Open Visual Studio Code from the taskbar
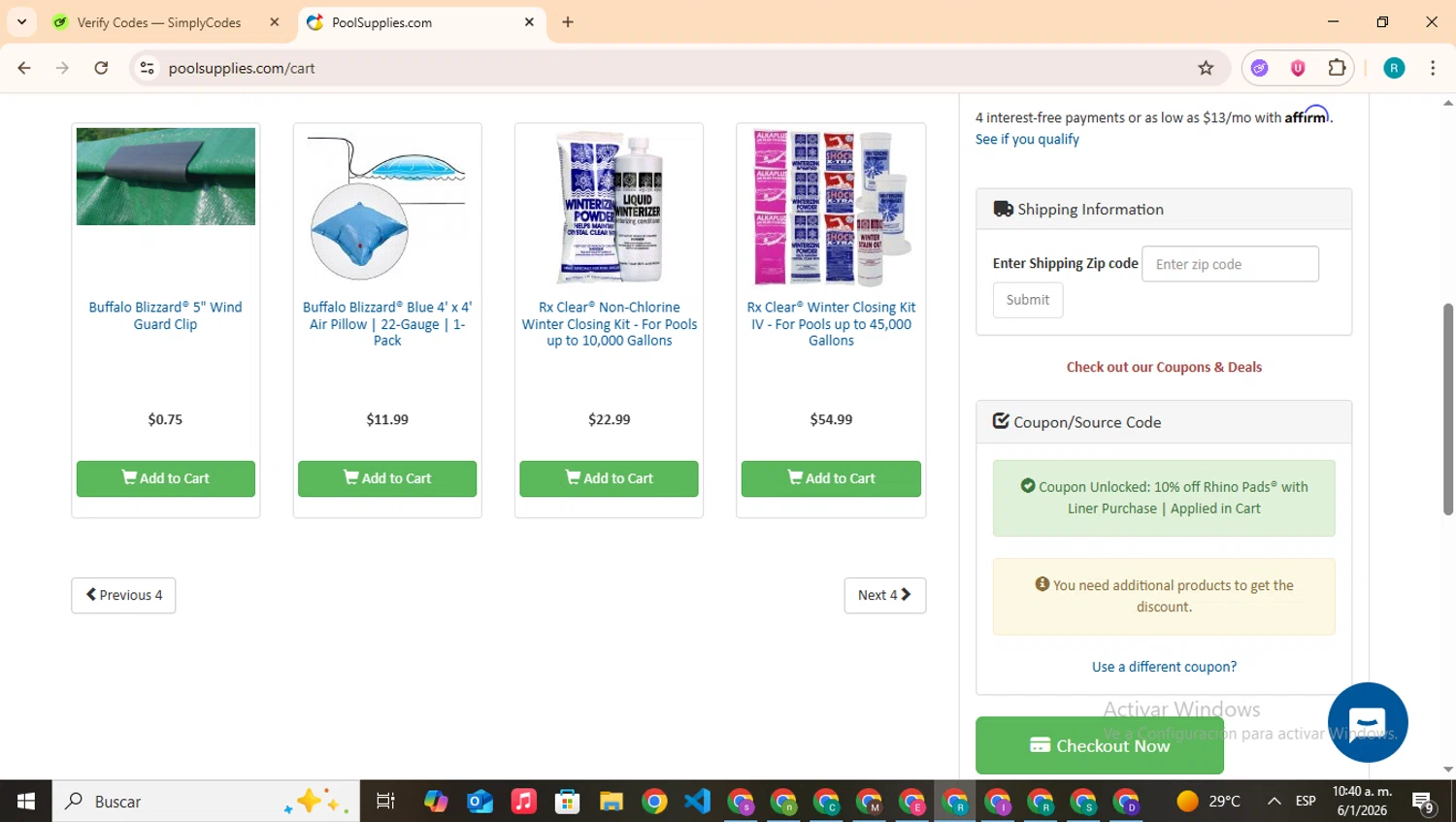This screenshot has height=822, width=1456. tap(698, 802)
